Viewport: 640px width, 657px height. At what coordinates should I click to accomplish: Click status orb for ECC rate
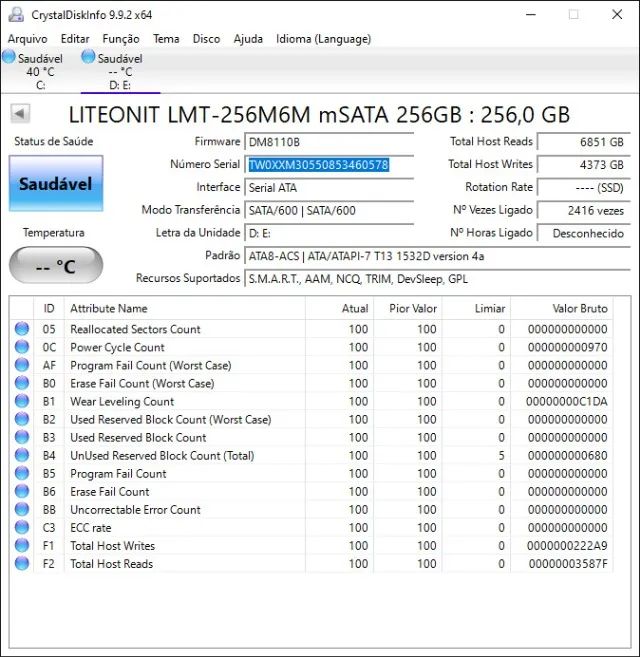tap(22, 527)
